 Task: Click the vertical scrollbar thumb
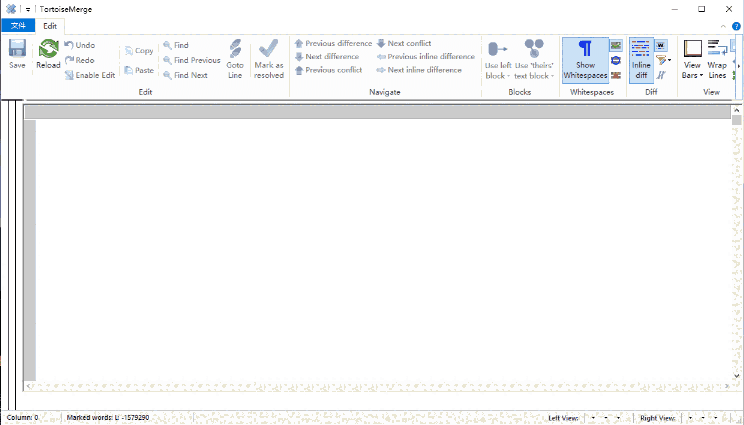[x=736, y=120]
